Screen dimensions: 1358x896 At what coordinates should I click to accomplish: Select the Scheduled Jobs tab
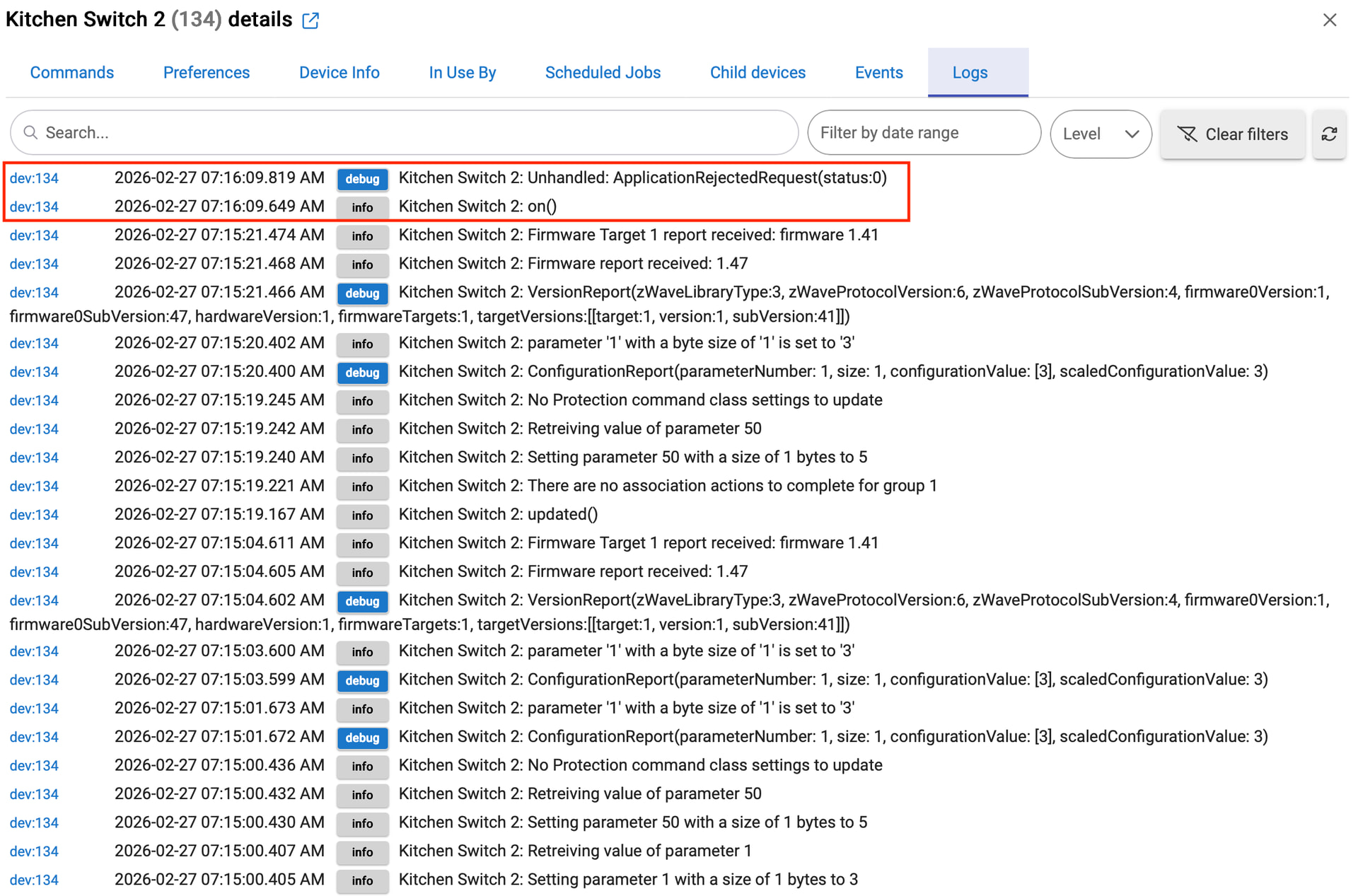(603, 73)
